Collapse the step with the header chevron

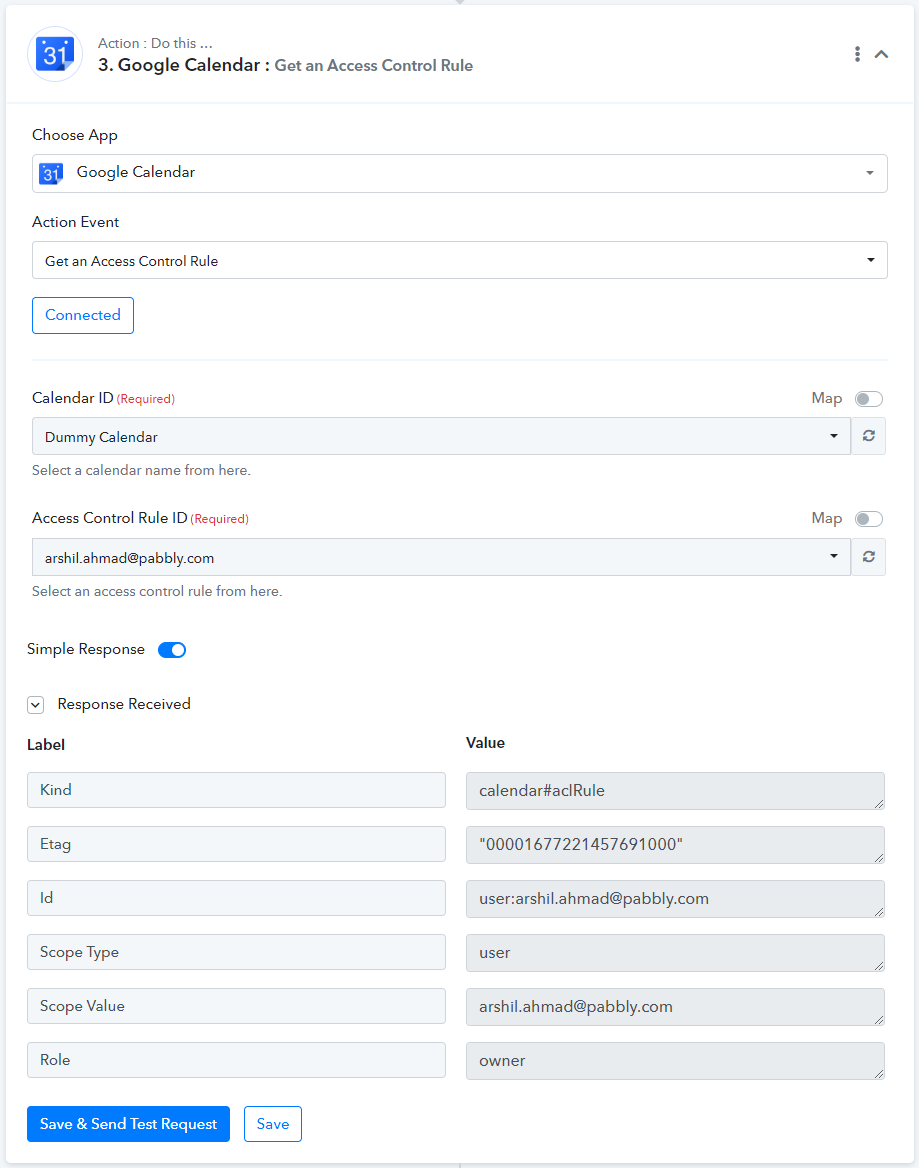click(x=881, y=54)
